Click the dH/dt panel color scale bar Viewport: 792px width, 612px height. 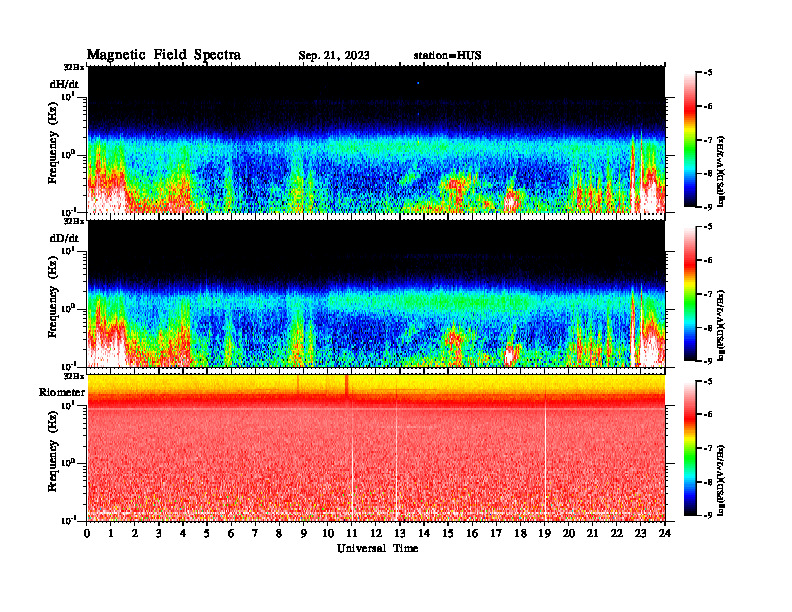point(690,139)
